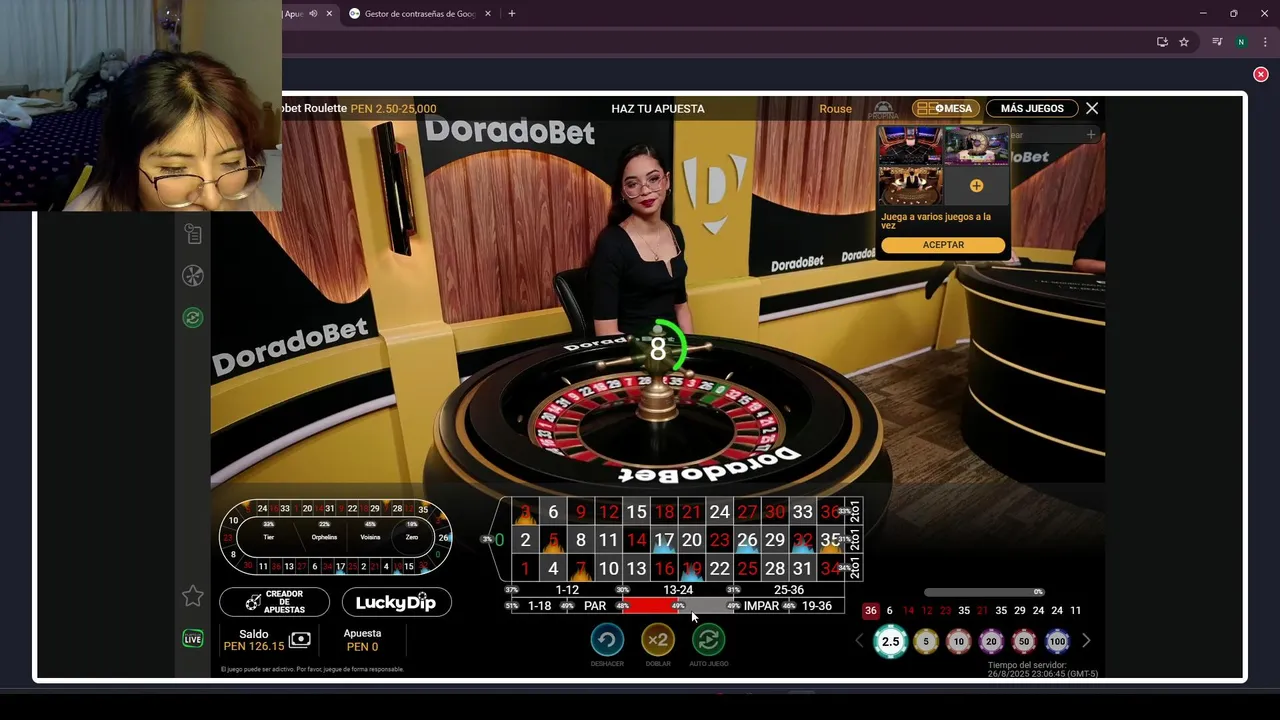The image size is (1280, 720).
Task: Click last result 36 in history
Action: [871, 610]
